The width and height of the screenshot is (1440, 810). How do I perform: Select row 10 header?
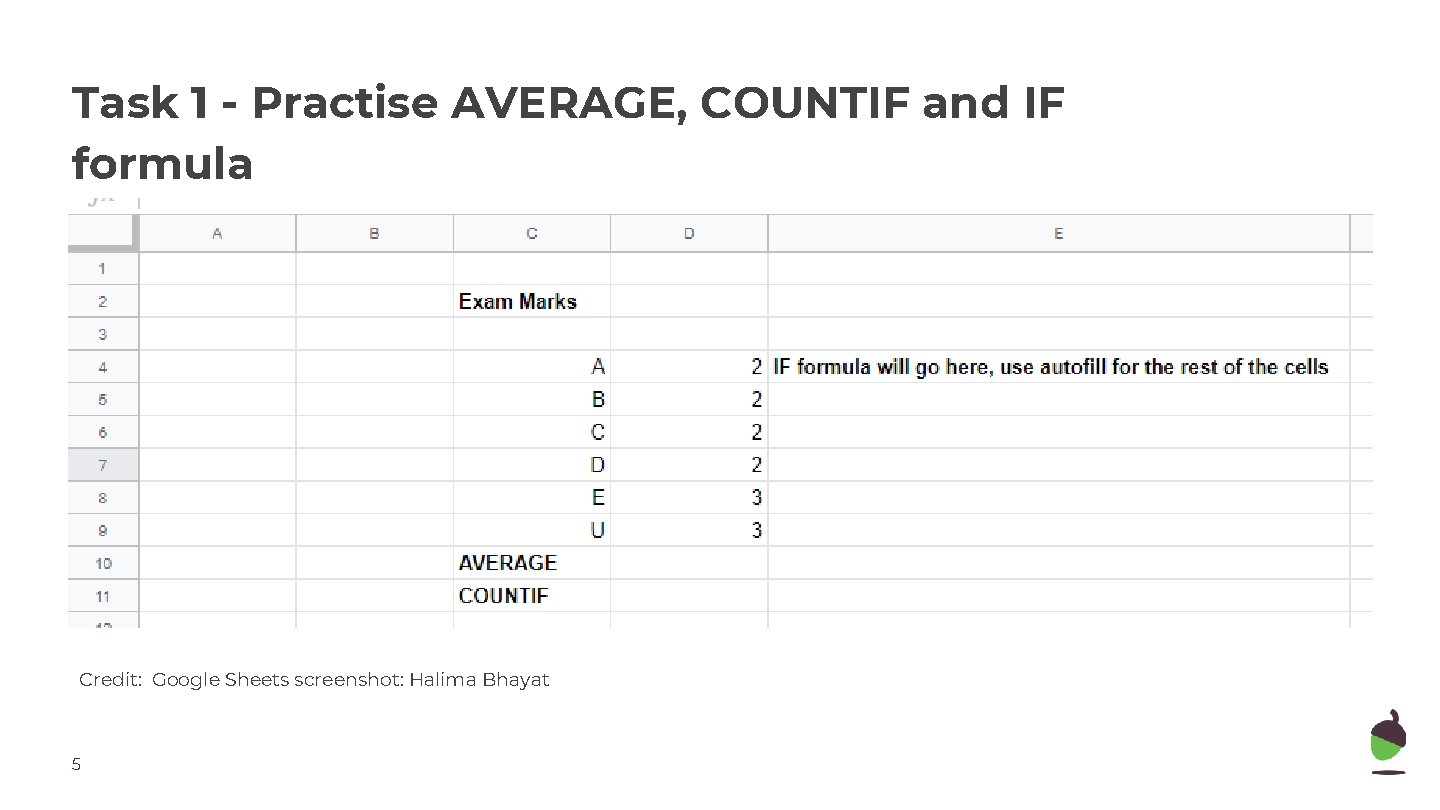coord(103,563)
